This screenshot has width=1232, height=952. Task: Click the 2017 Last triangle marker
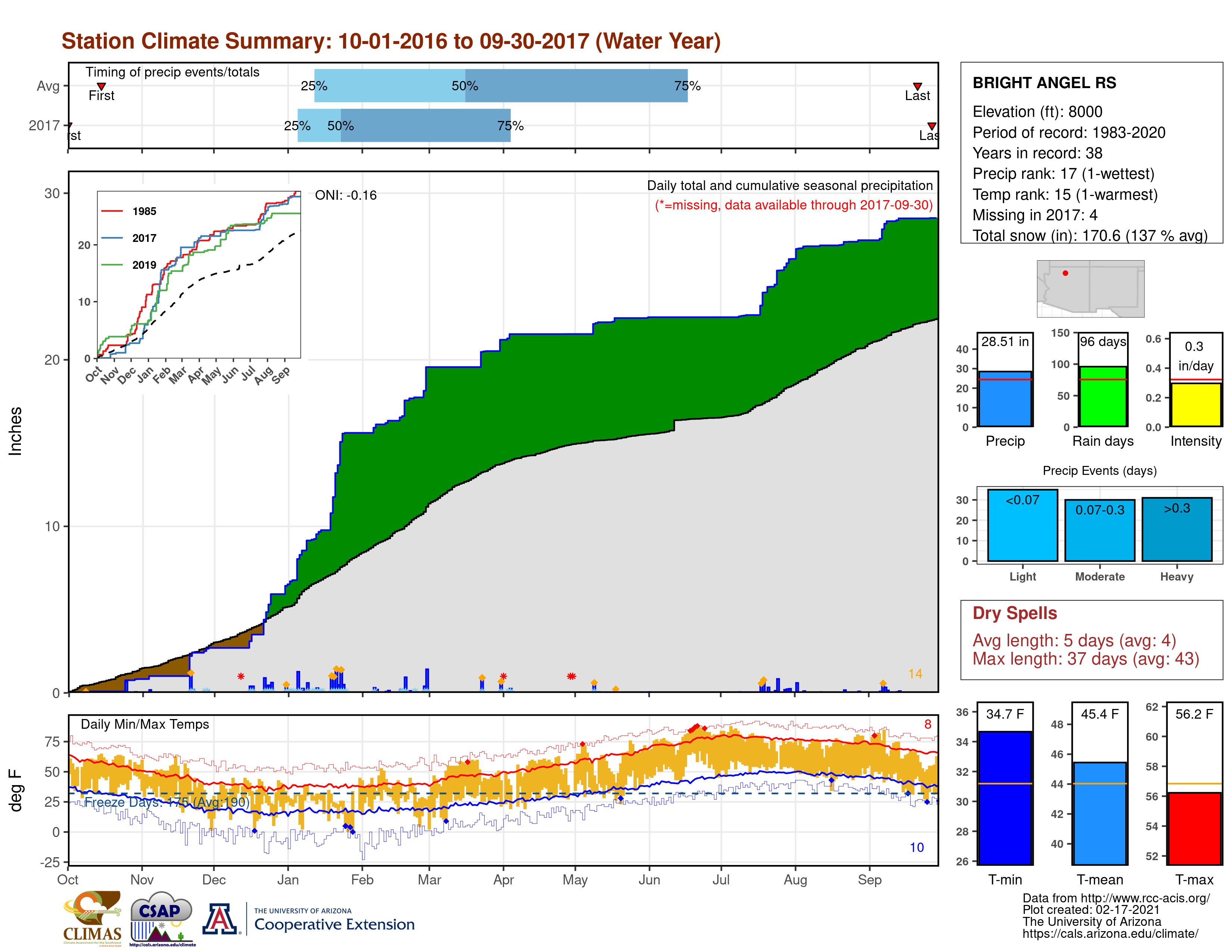[x=932, y=126]
